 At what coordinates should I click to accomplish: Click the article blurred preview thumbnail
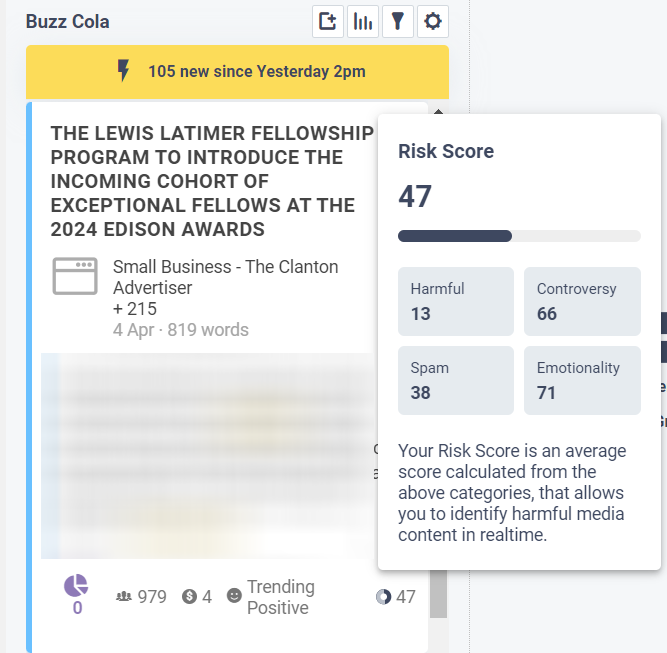coord(205,455)
